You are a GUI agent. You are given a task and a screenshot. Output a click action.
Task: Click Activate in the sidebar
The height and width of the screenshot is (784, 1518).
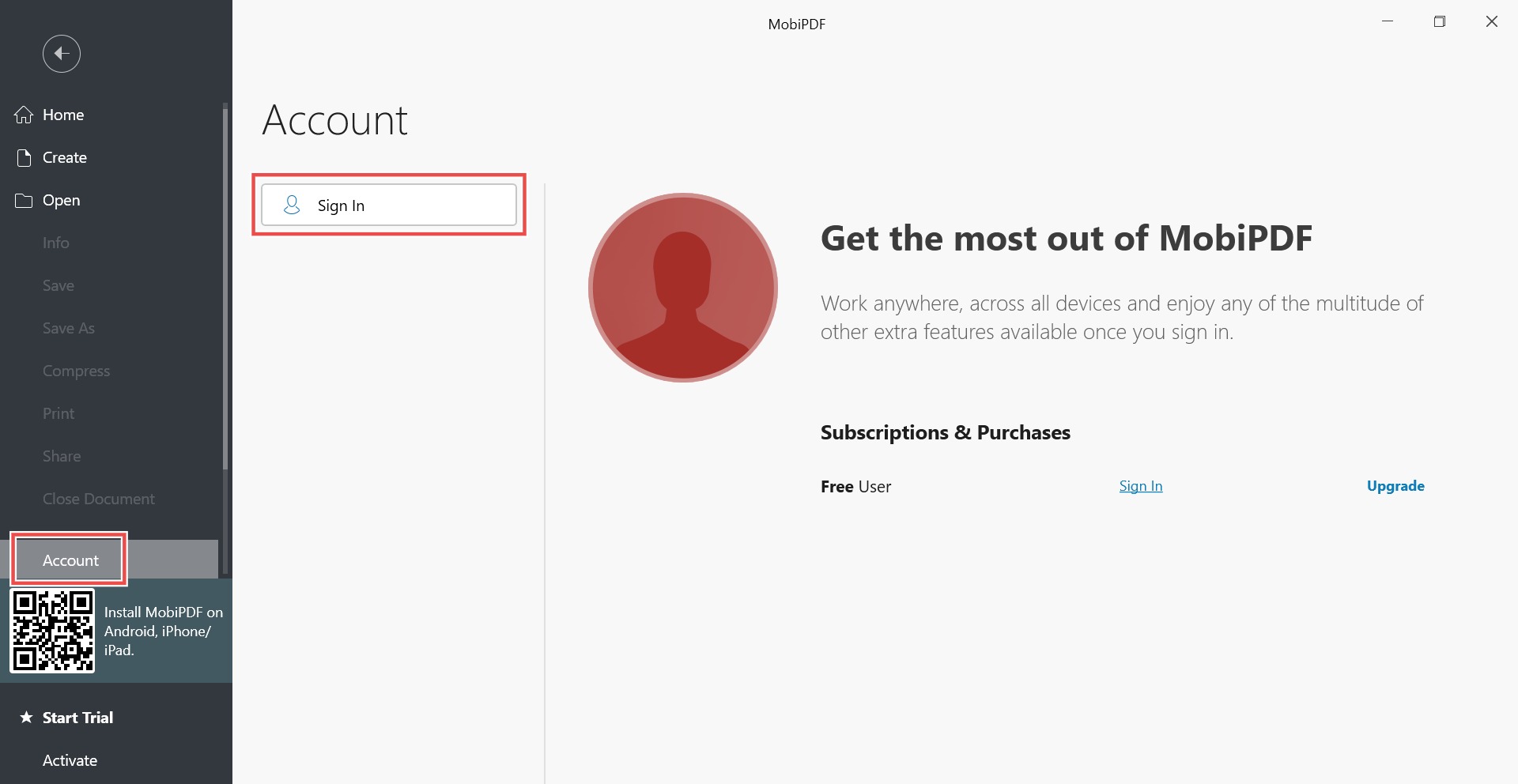point(116,760)
